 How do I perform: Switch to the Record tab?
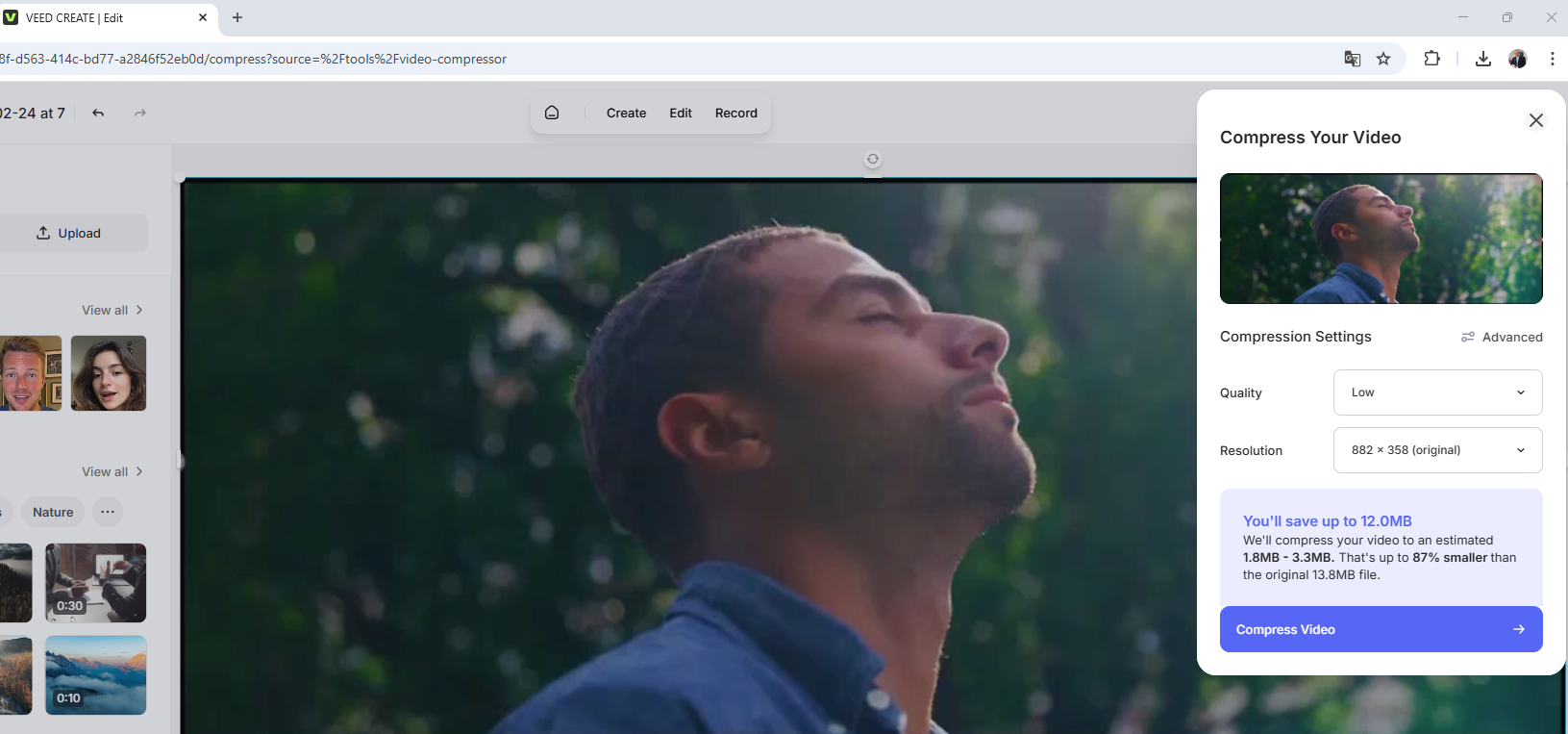[x=736, y=113]
